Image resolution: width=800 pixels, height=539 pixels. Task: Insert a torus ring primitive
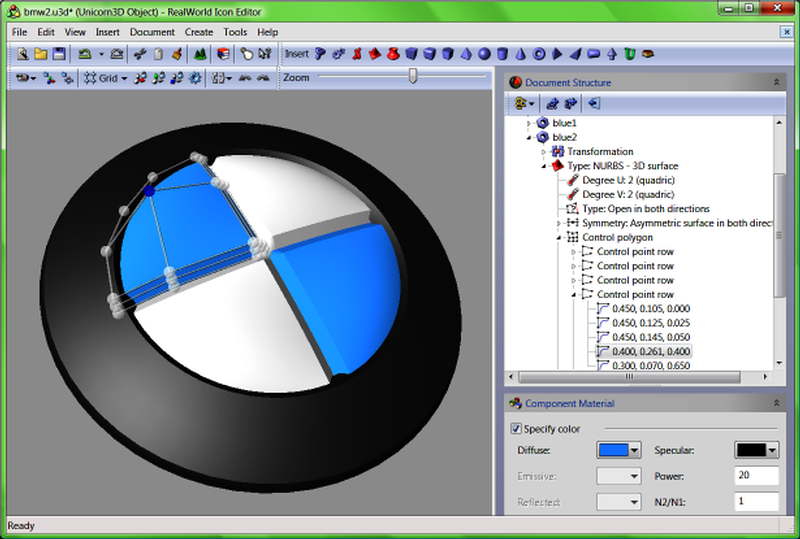(x=539, y=54)
